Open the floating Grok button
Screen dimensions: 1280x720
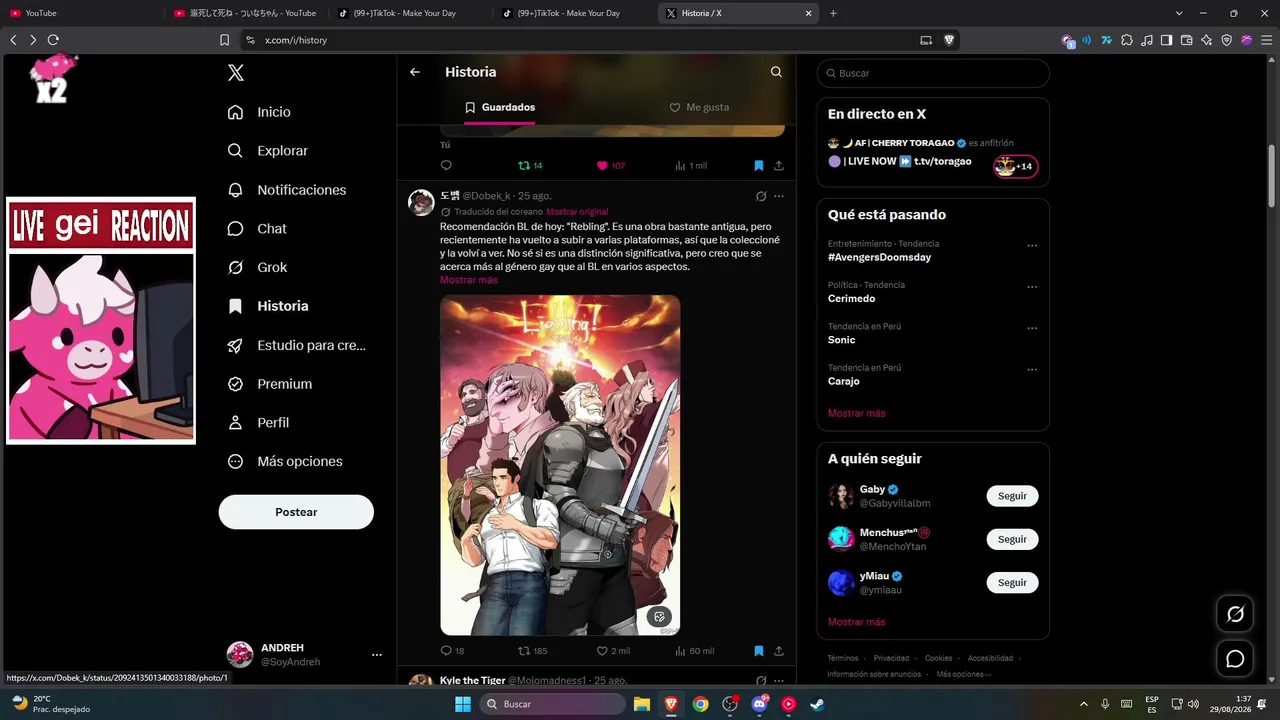click(x=1235, y=614)
